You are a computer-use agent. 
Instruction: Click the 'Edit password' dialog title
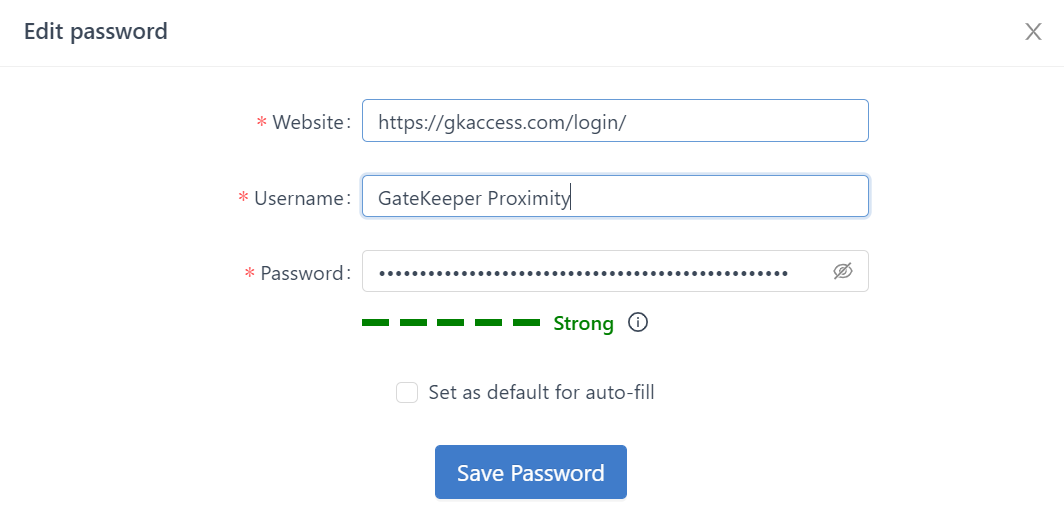(x=96, y=32)
